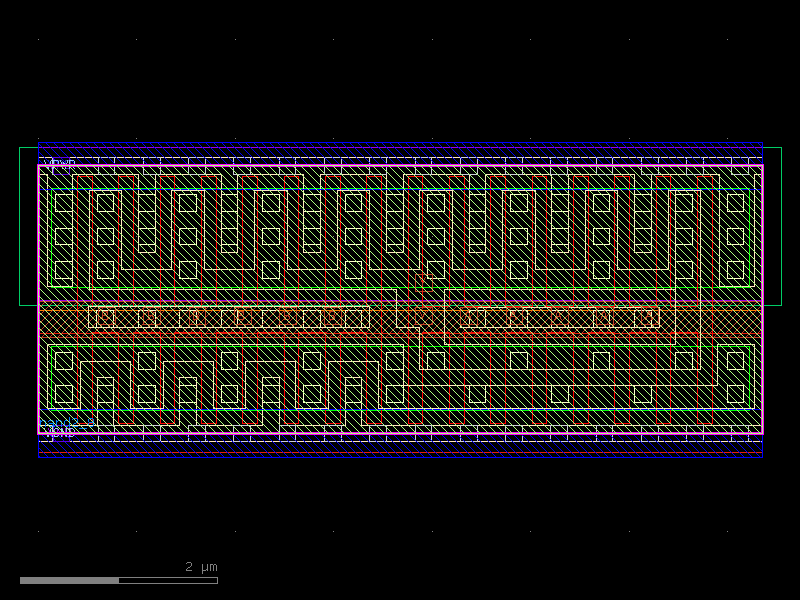Viewport: 800px width, 600px height.
Task: Select the VPWR power rail label
Action: coord(60,163)
